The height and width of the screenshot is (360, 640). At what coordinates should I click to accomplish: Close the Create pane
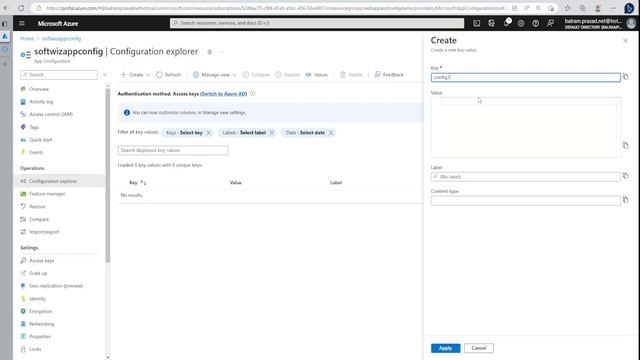pyautogui.click(x=625, y=41)
